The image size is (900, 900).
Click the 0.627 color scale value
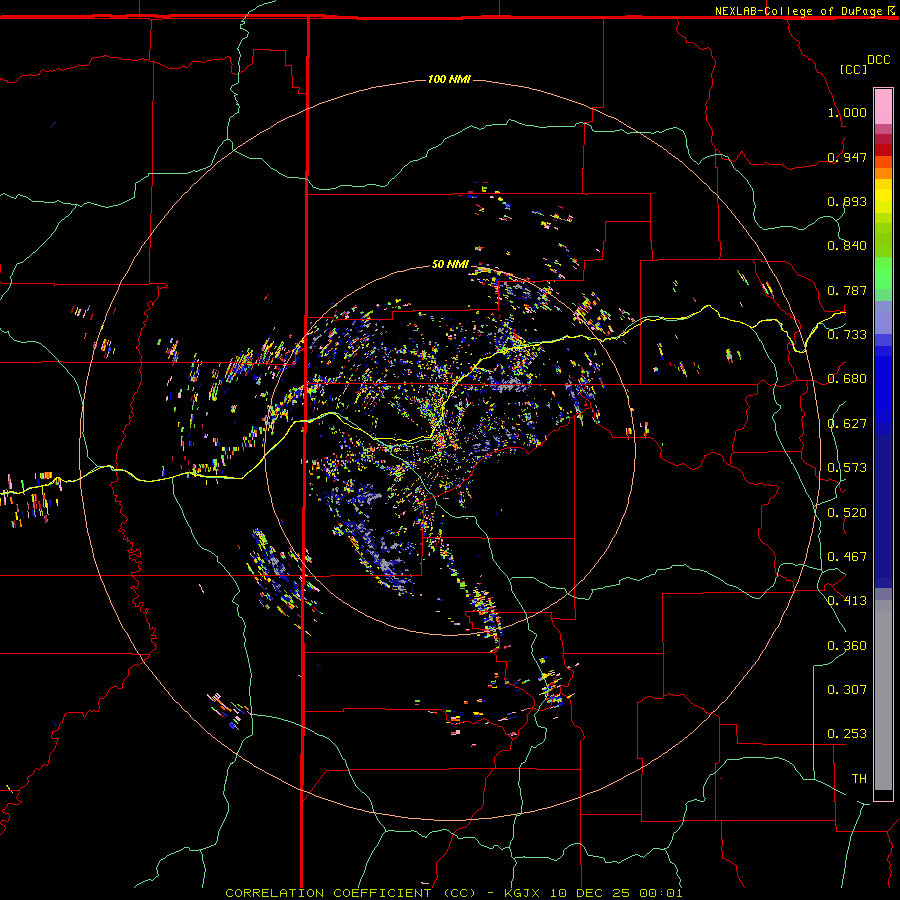click(x=847, y=424)
